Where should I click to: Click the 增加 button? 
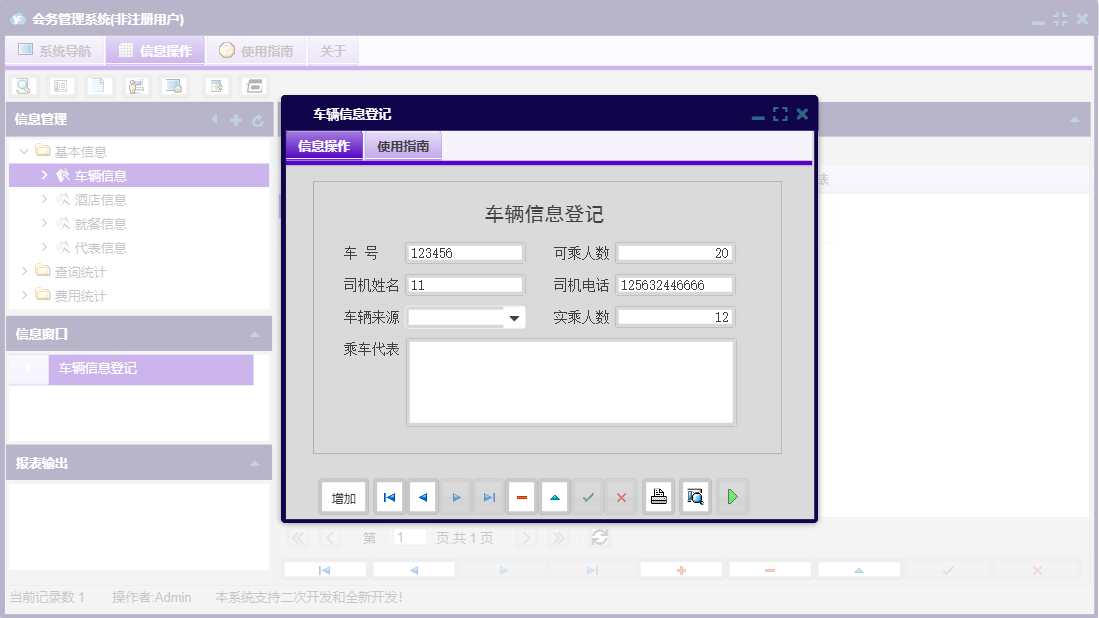click(x=343, y=496)
